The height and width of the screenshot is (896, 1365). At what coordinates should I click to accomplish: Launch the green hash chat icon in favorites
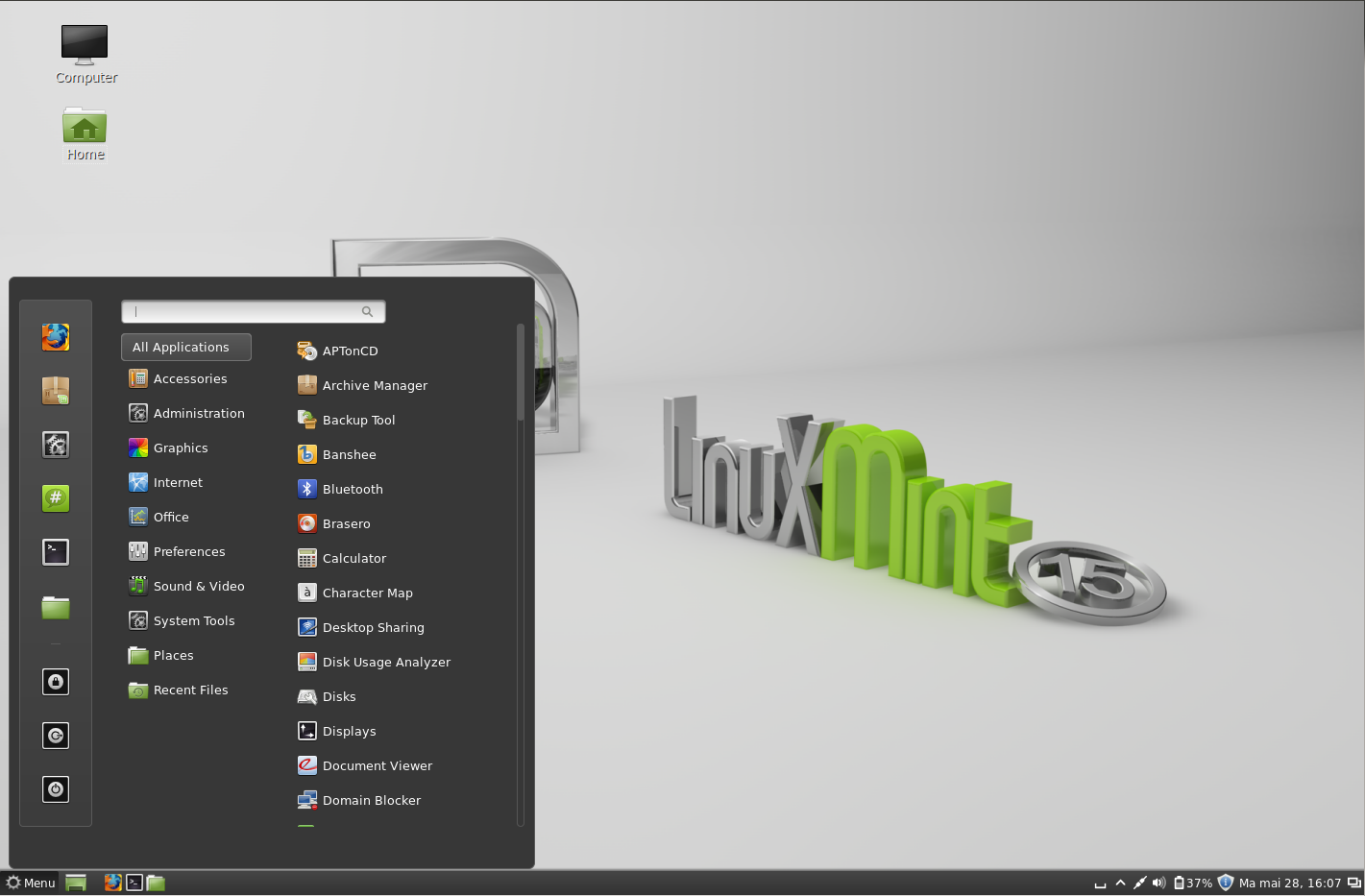[x=56, y=498]
